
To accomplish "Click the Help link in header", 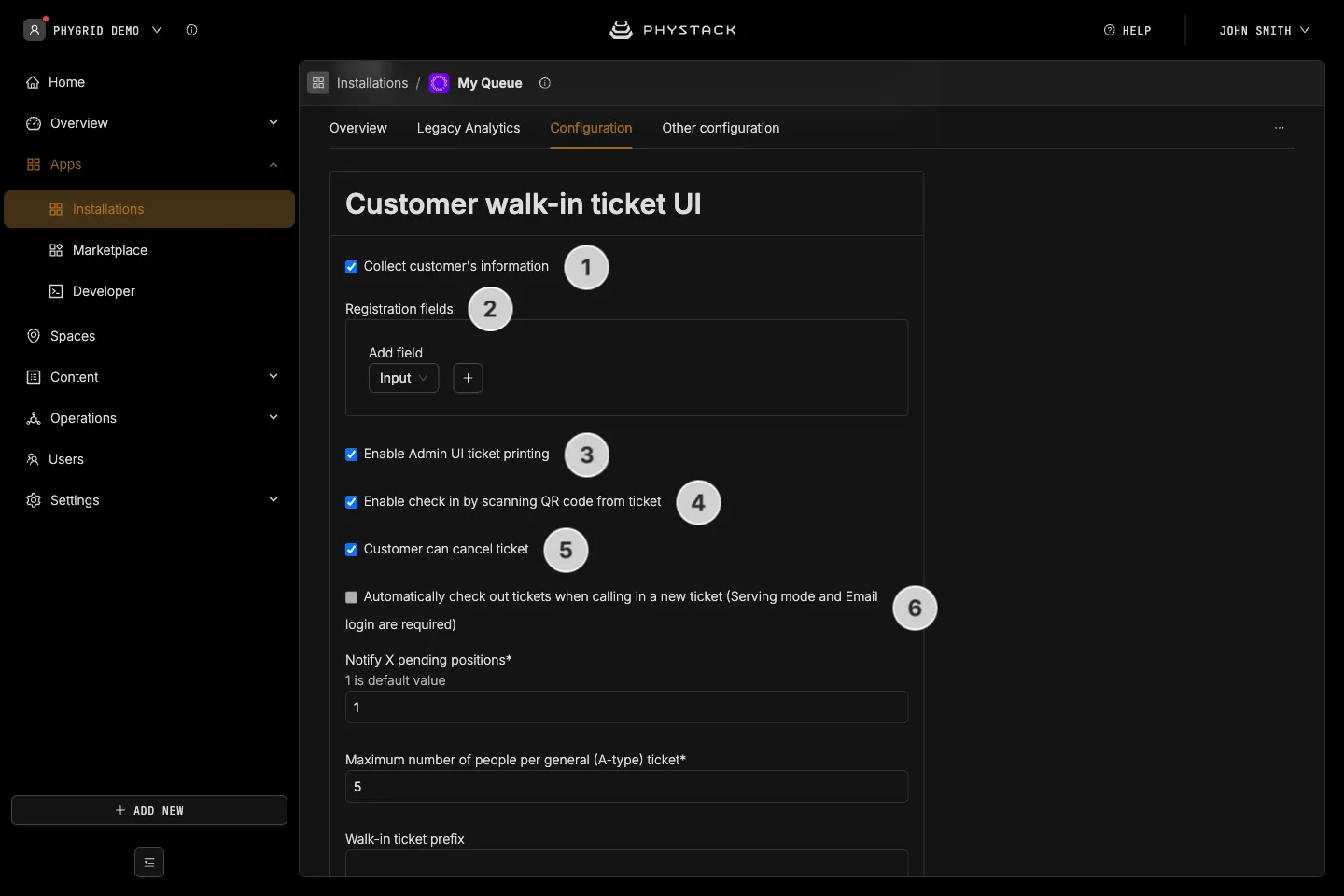I will tap(1127, 30).
